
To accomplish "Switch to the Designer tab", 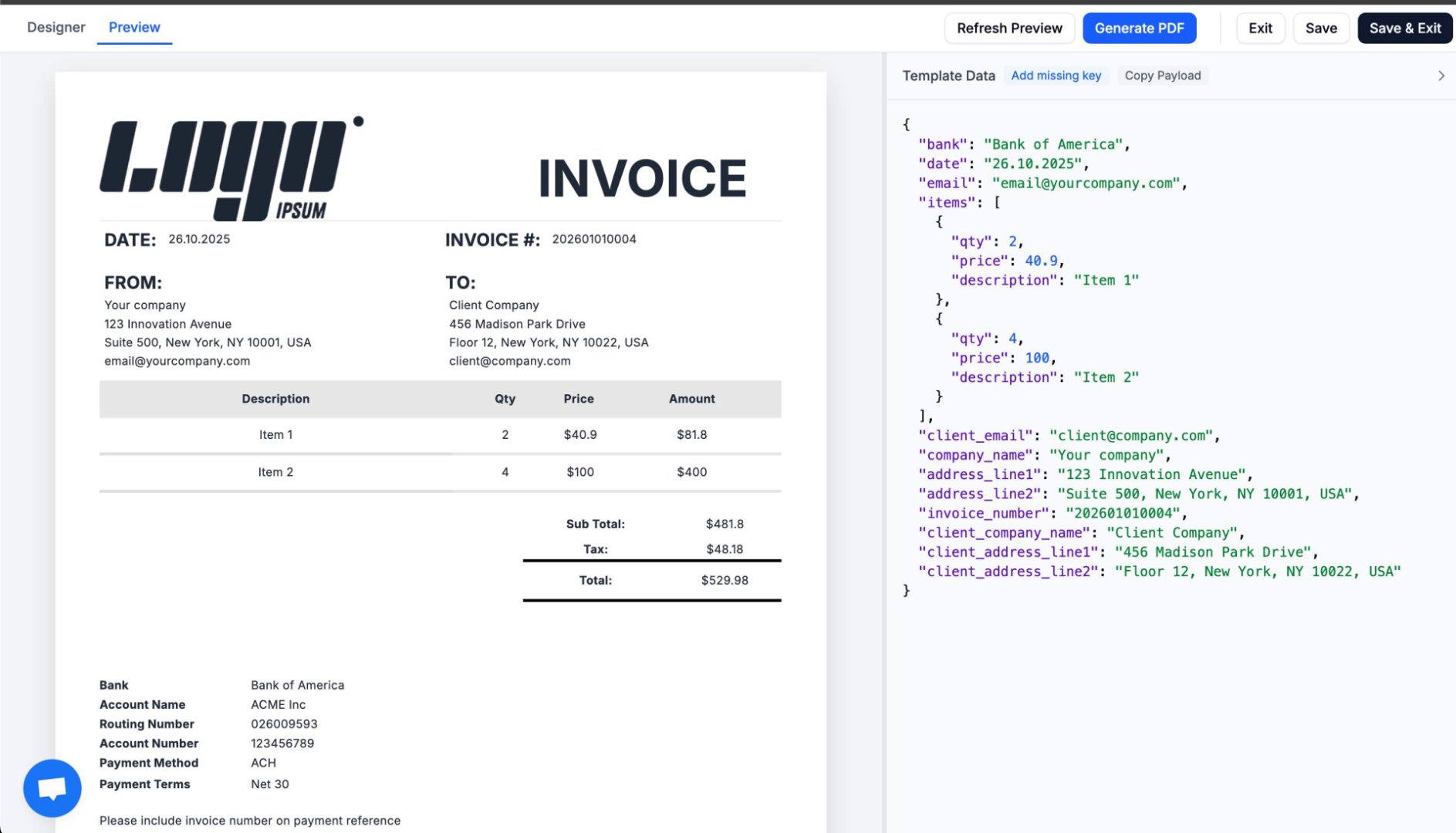I will [56, 27].
